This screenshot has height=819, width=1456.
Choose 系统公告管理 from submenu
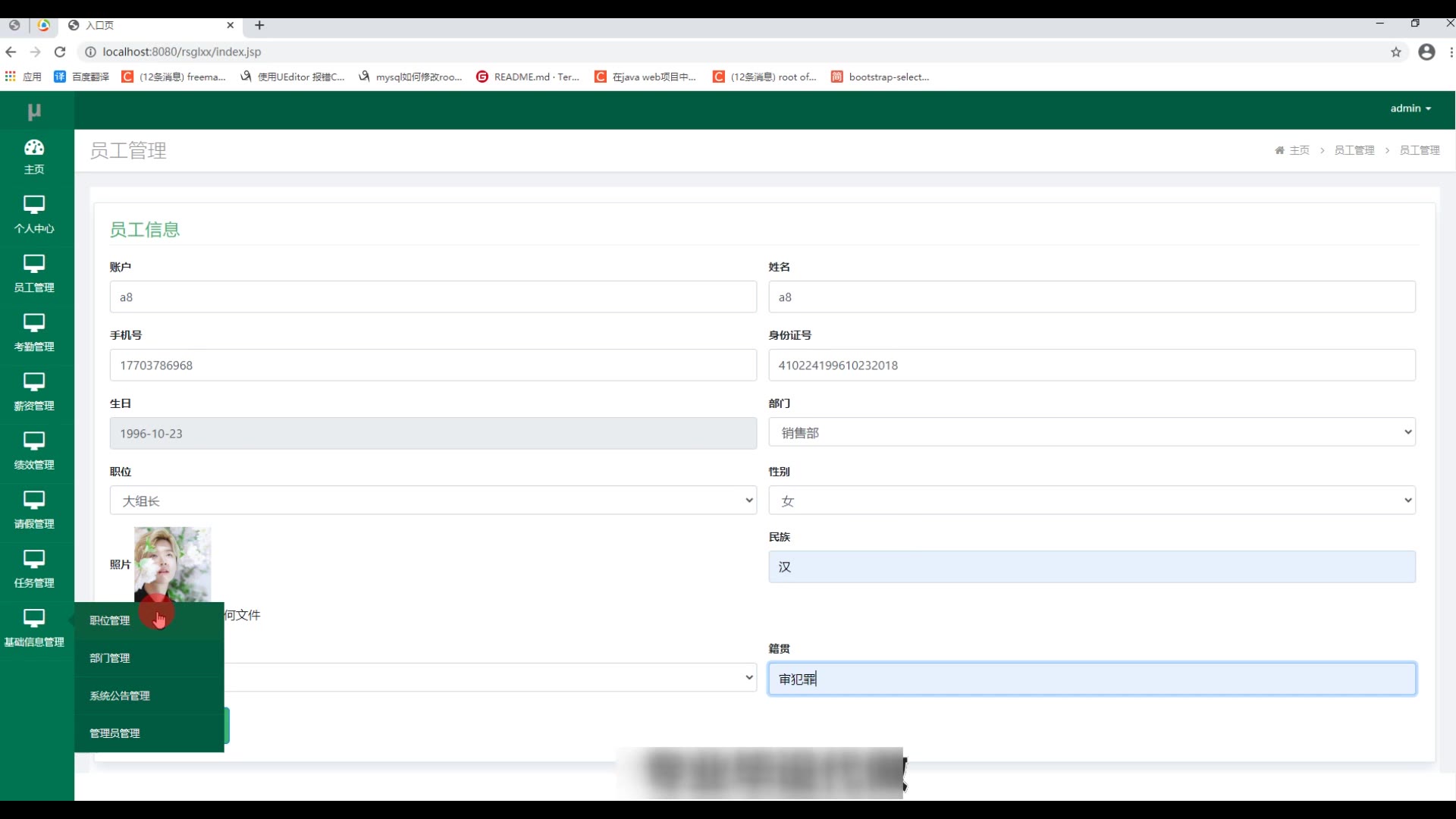pos(120,696)
